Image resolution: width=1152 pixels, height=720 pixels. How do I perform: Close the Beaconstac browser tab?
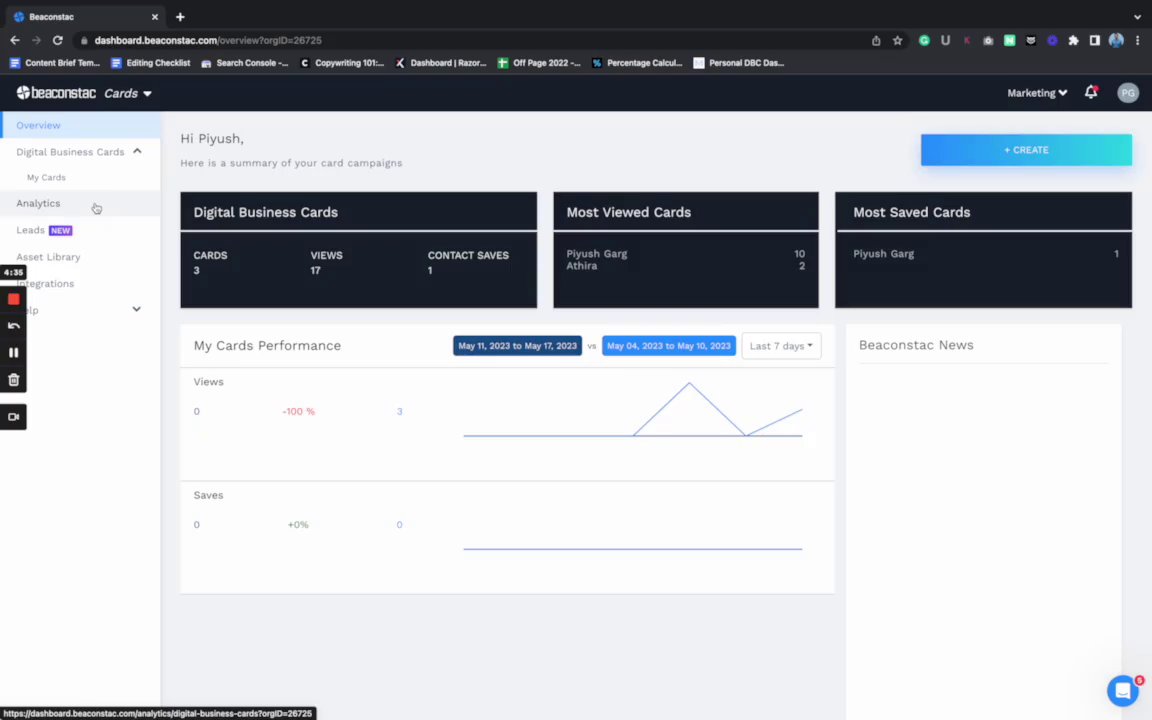coord(154,16)
